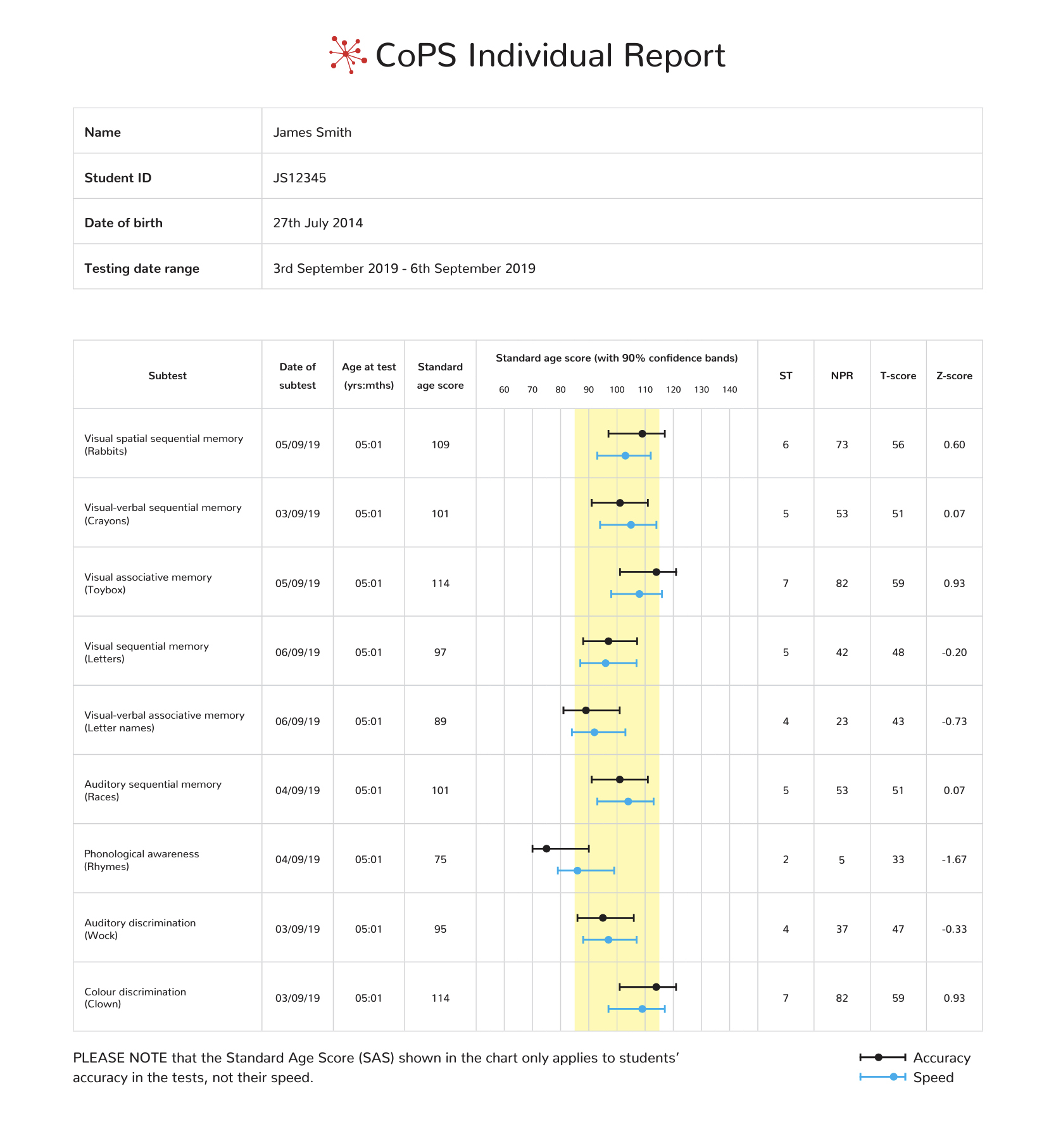The image size is (1056, 1148).
Task: Click the Testing date range value
Action: pos(404,268)
